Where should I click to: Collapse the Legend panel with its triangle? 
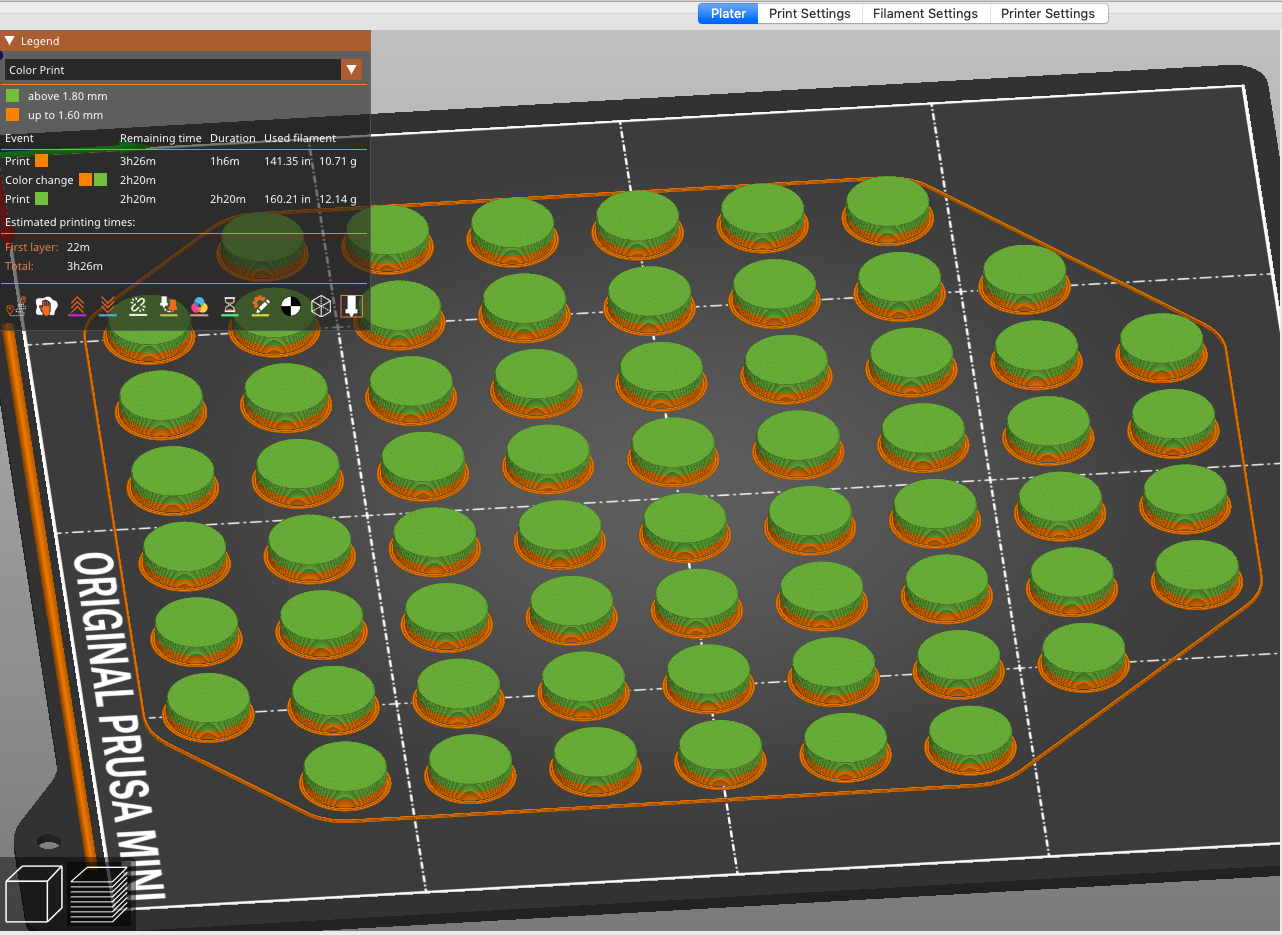pyautogui.click(x=10, y=41)
